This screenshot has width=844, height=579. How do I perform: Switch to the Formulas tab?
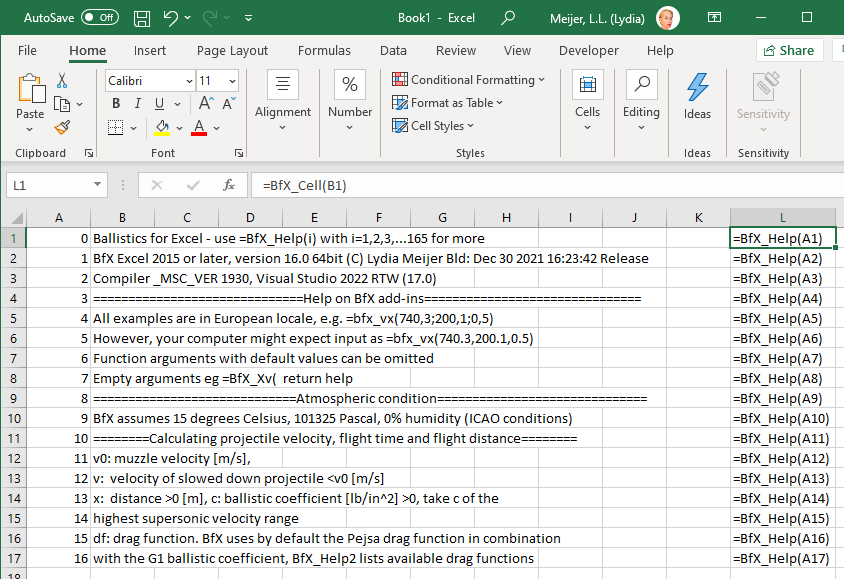coord(324,51)
